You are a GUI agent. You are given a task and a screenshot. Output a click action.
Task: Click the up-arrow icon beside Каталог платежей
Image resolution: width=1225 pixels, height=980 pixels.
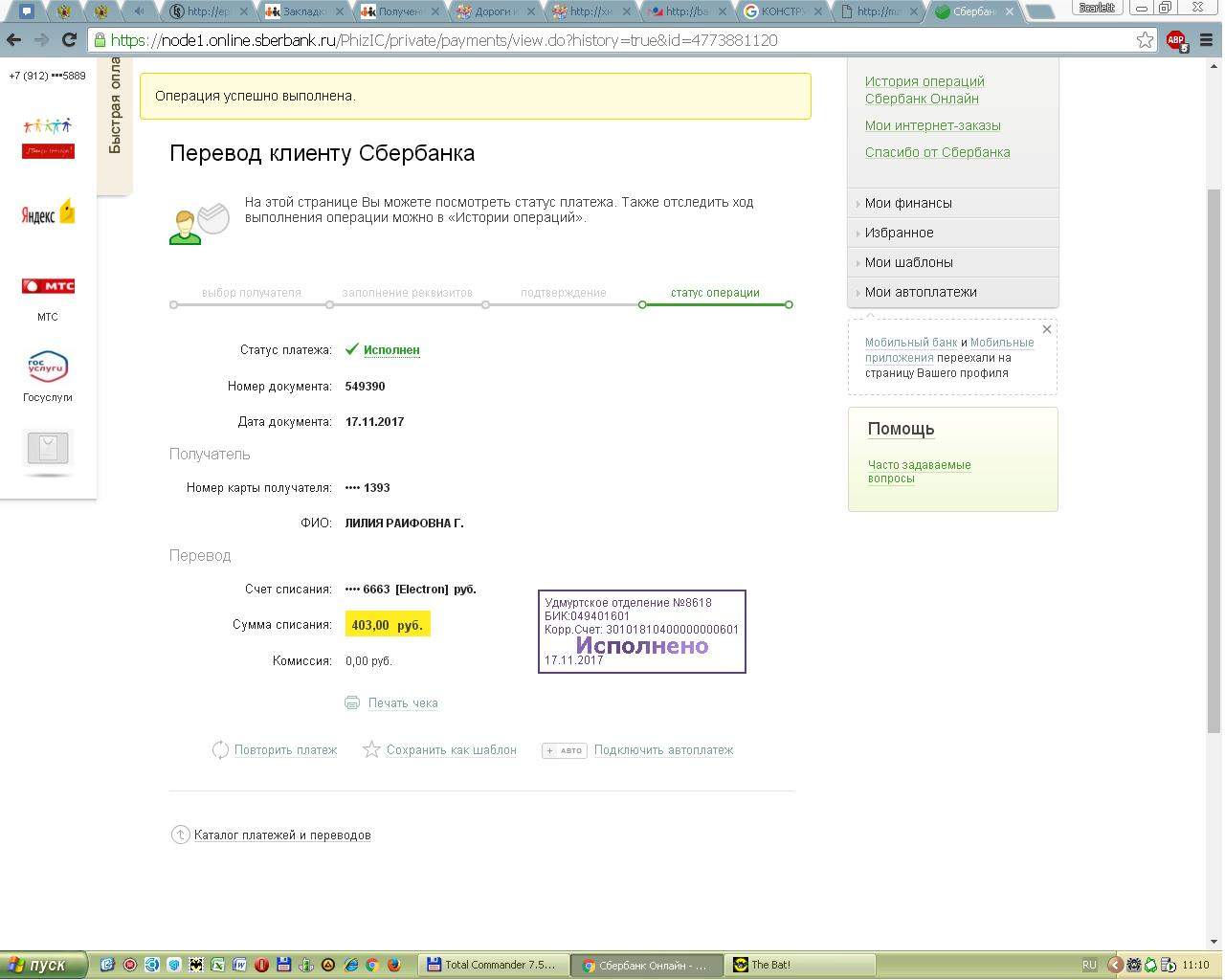click(x=180, y=835)
